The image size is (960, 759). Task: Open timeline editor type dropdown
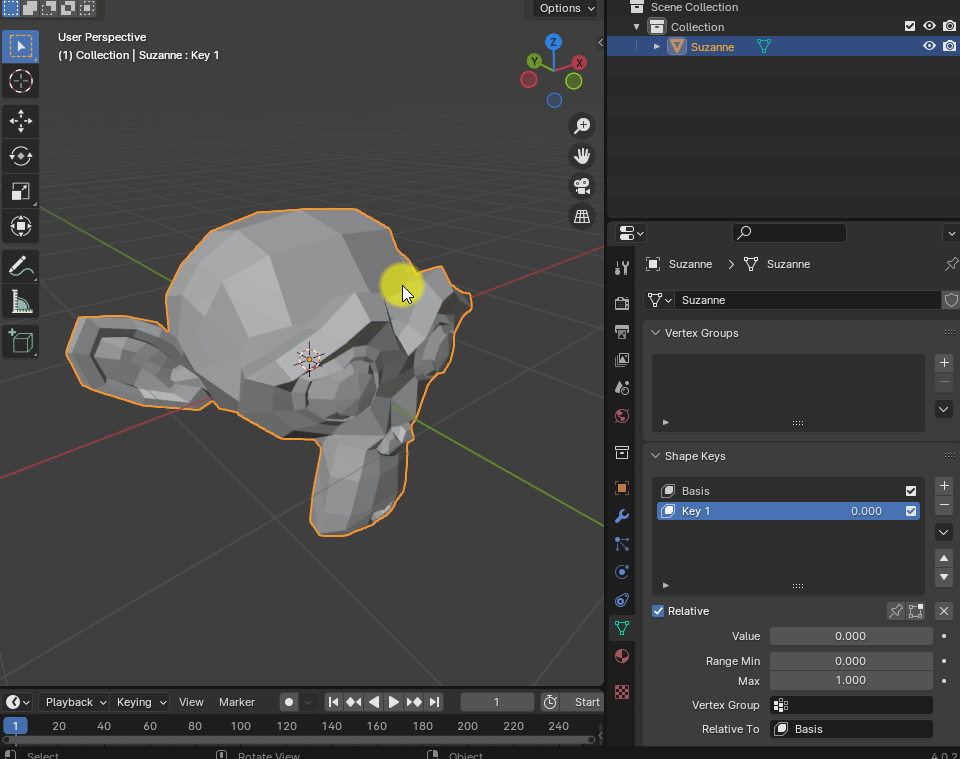pos(17,702)
